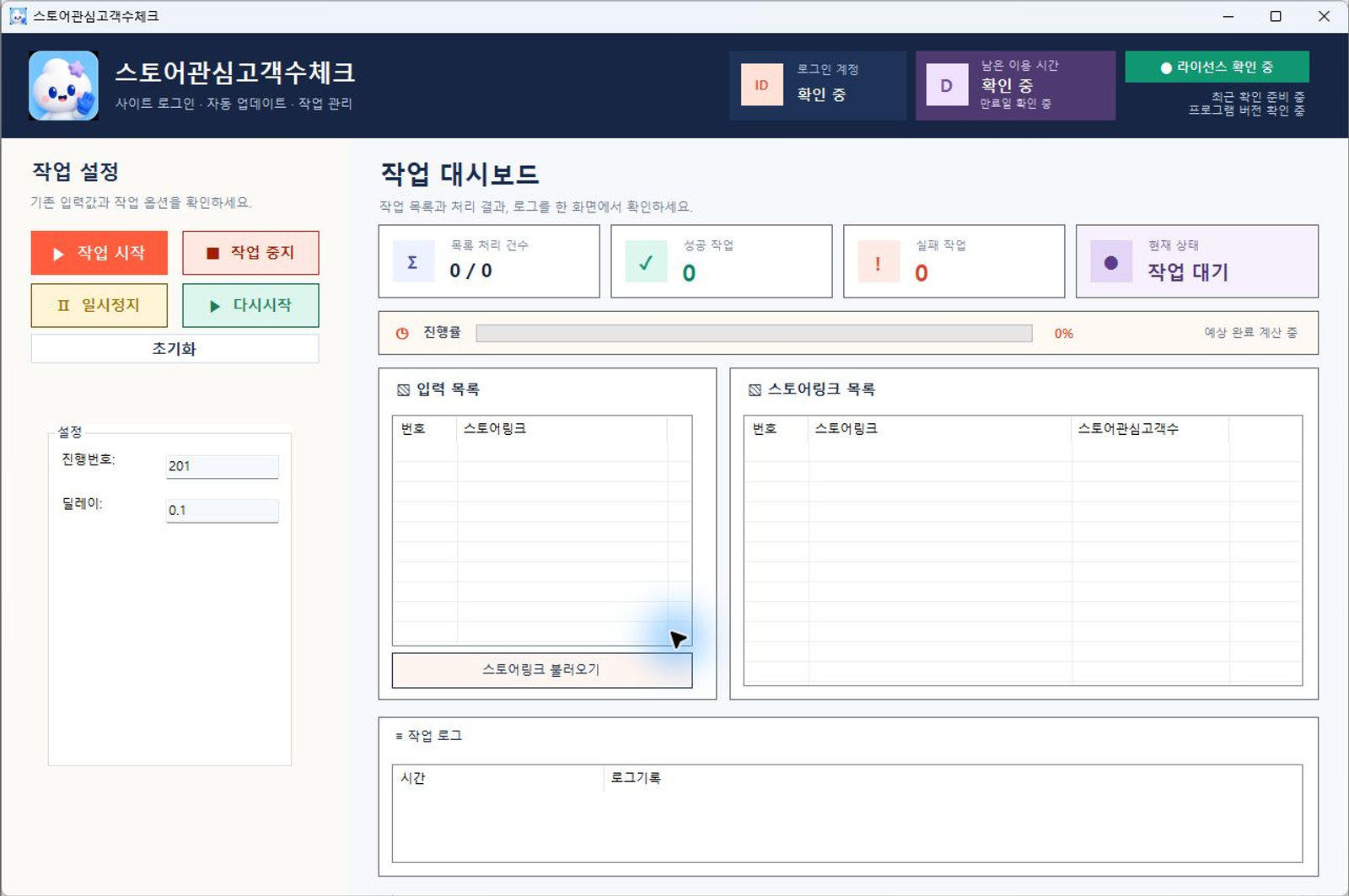Click the 진행번호 input field showing 201

pos(222,466)
